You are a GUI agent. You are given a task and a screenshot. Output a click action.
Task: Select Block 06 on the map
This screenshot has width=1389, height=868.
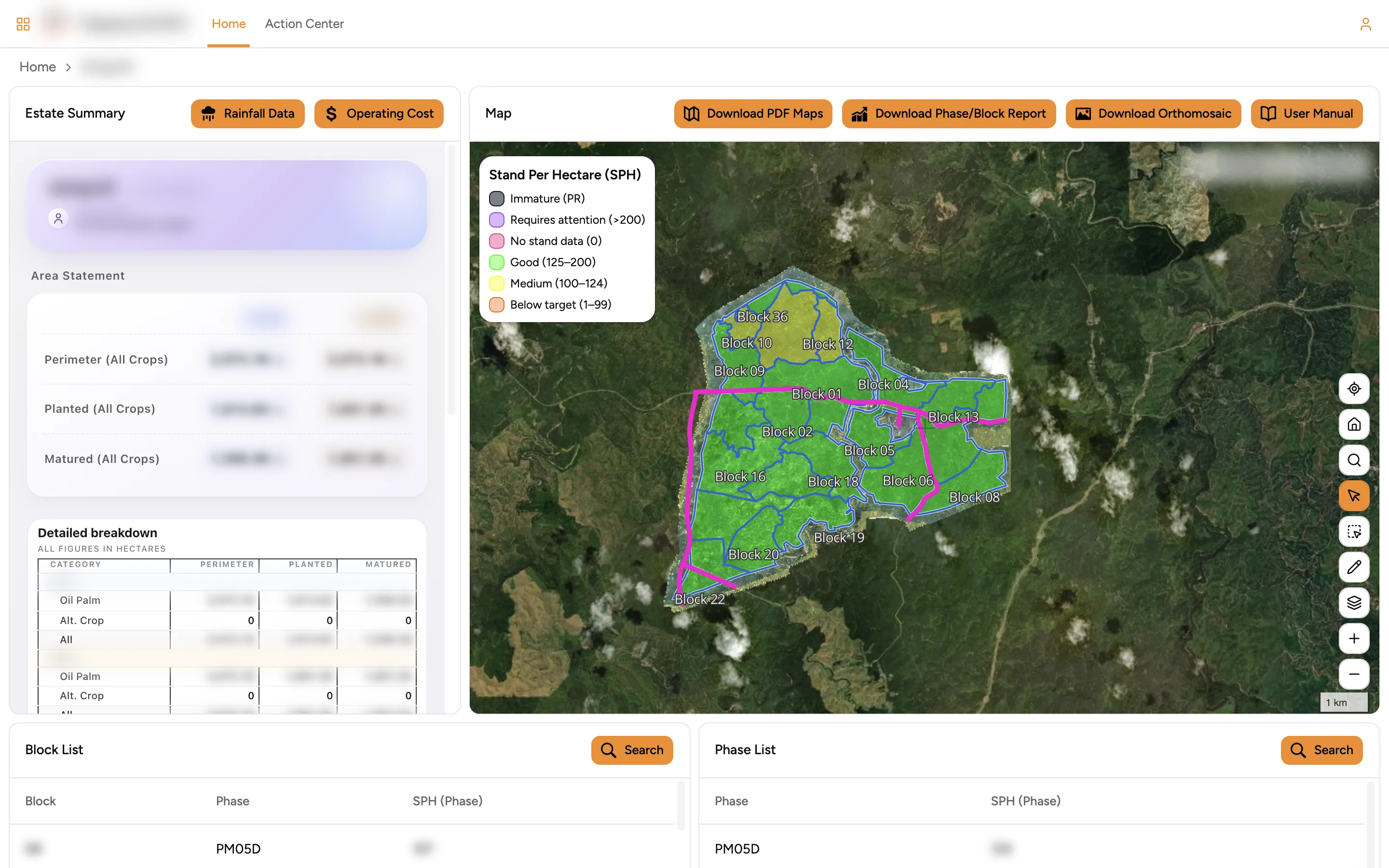(x=908, y=480)
